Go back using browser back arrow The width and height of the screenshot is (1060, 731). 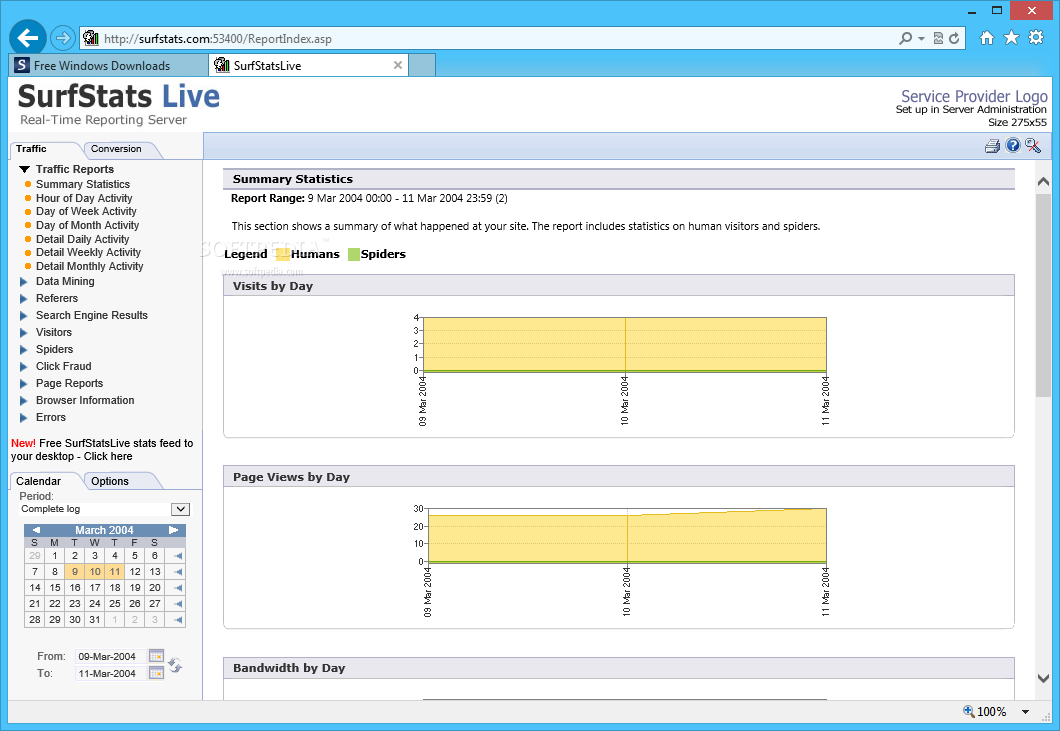pyautogui.click(x=28, y=38)
